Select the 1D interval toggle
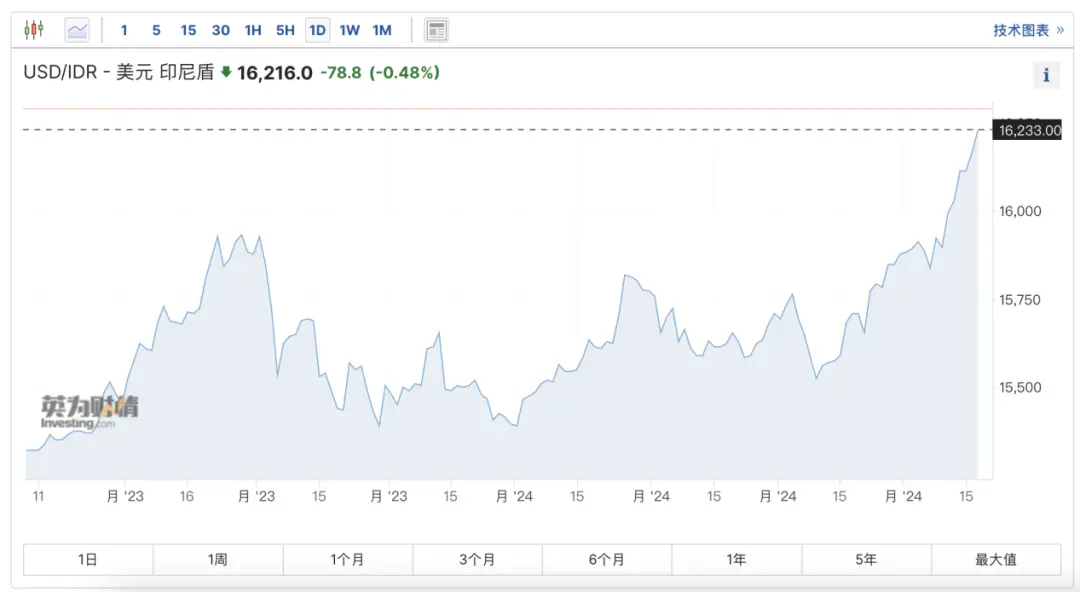The width and height of the screenshot is (1080, 592). pyautogui.click(x=318, y=30)
